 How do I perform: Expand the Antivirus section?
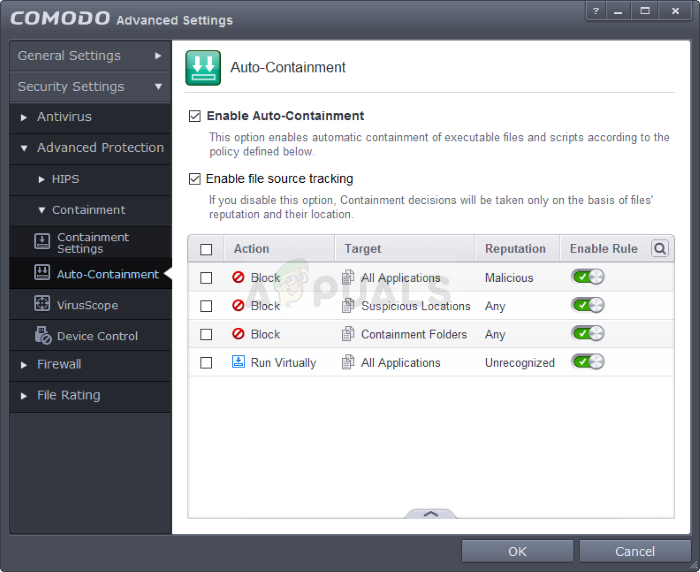[24, 117]
